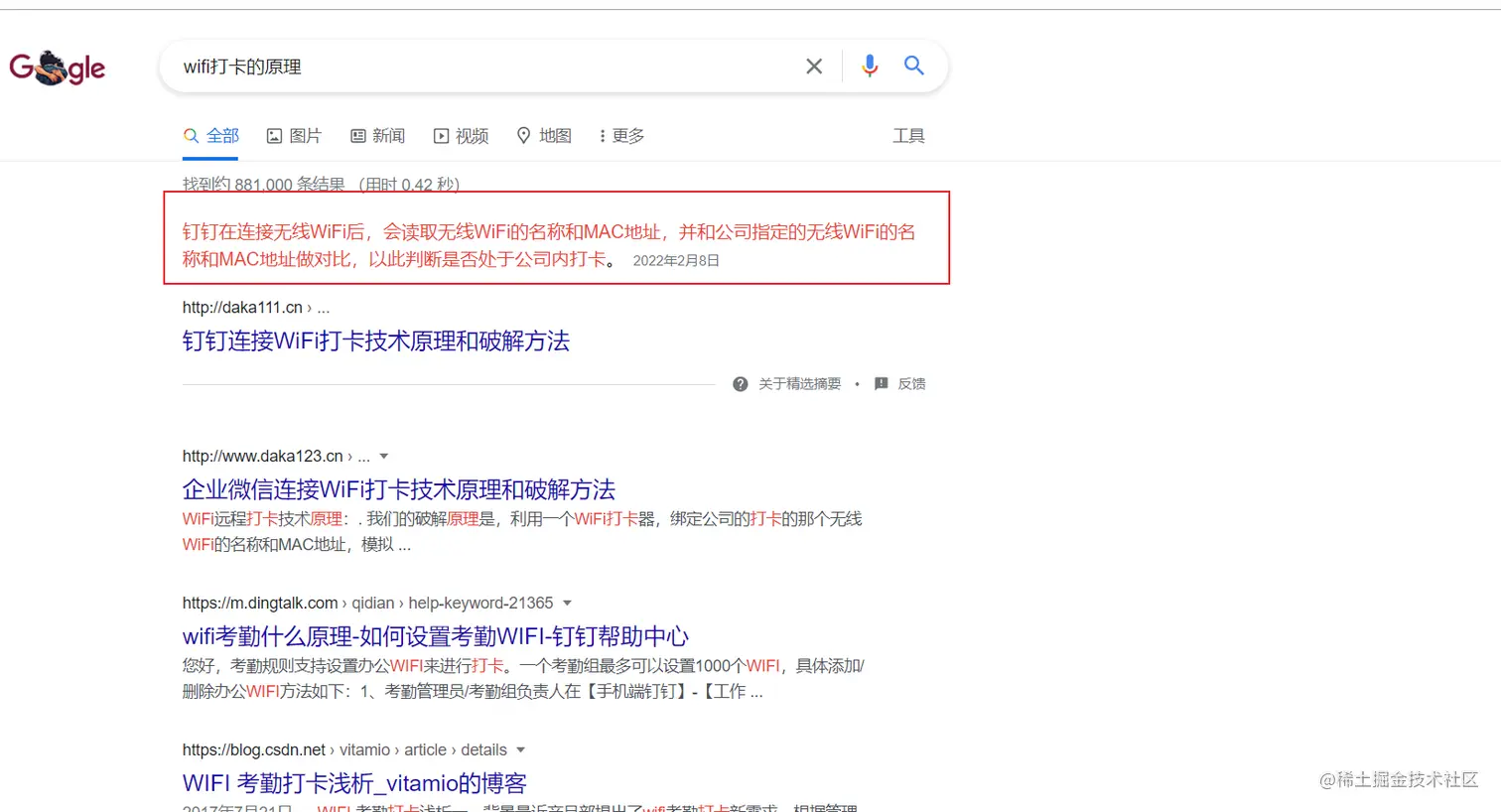Screen dimensions: 1501x812
Task: Click the question mark icon beside 关于精选摘要
Action: coord(741,384)
